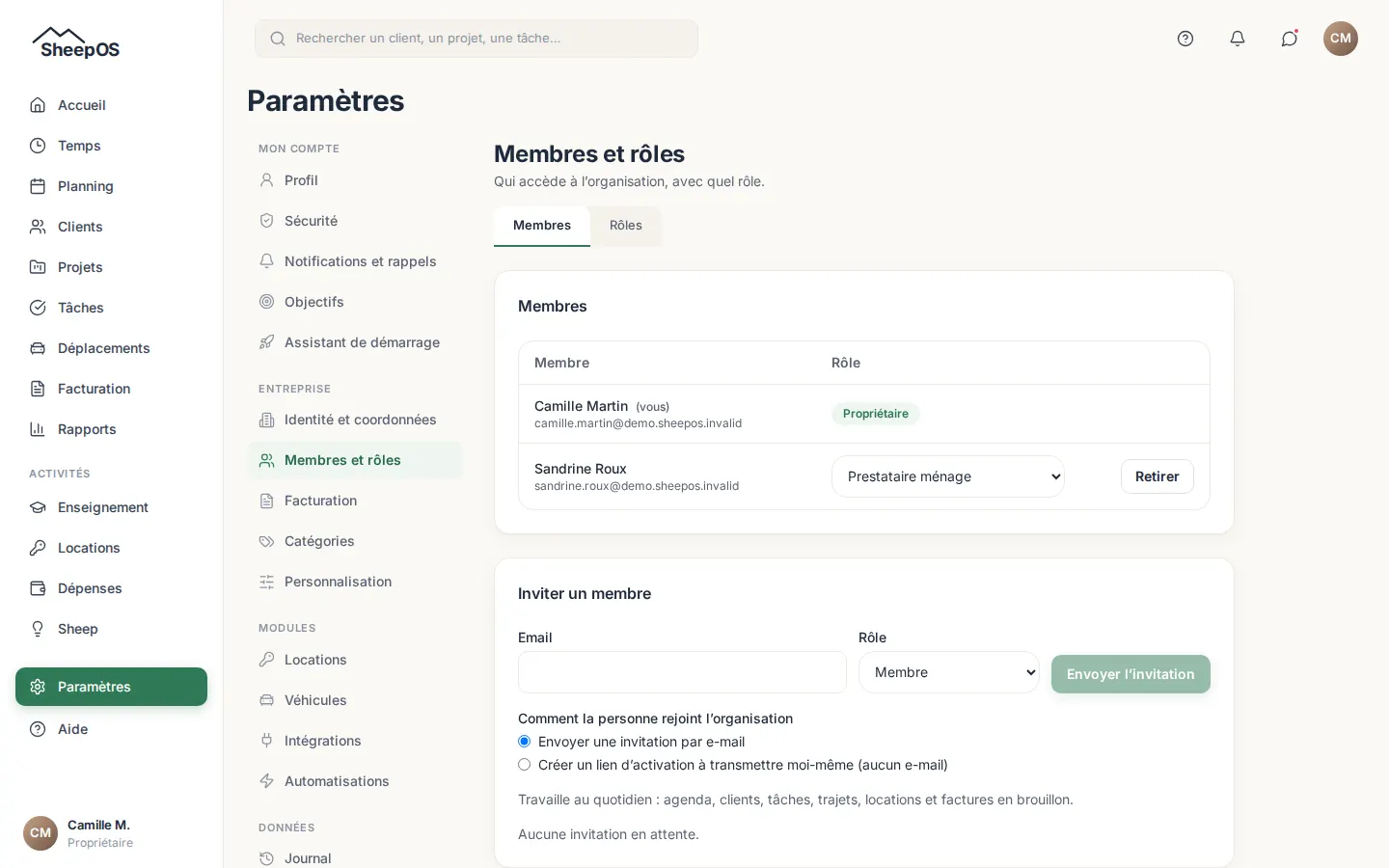This screenshot has width=1389, height=868.
Task: Open the Aide help icon in sidebar
Action: click(x=38, y=729)
